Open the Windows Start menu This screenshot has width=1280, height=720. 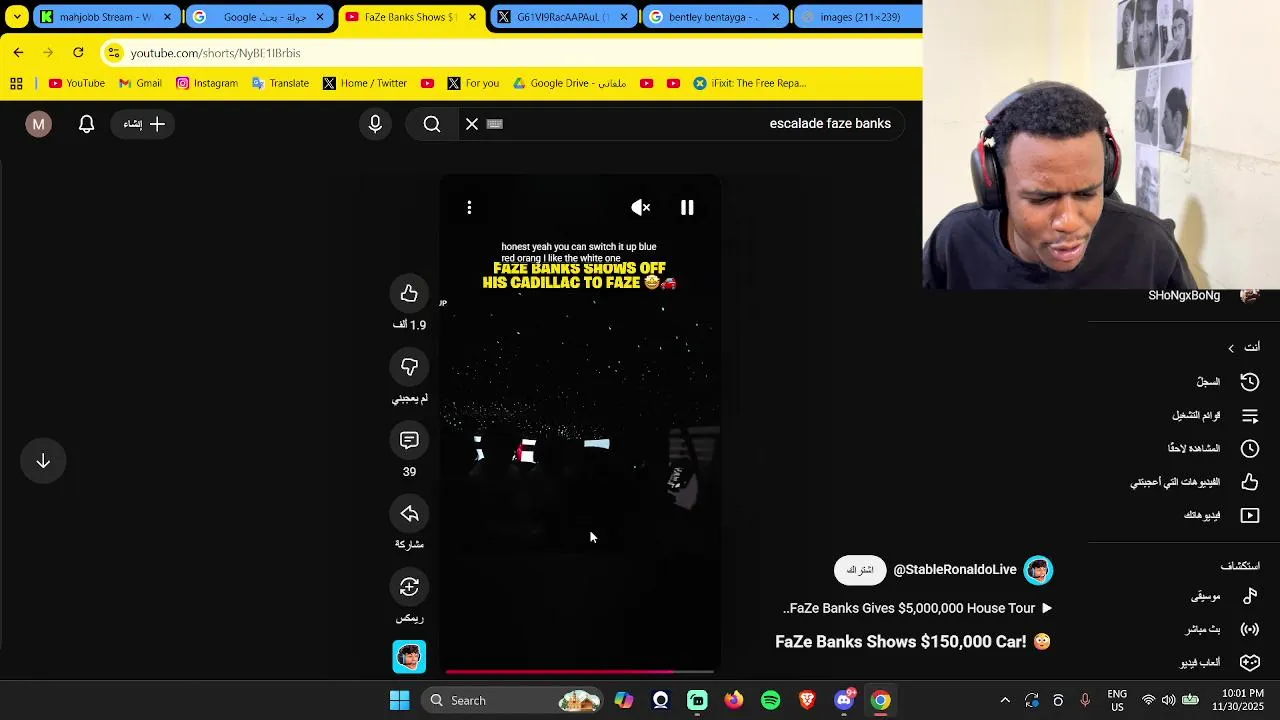coord(399,700)
